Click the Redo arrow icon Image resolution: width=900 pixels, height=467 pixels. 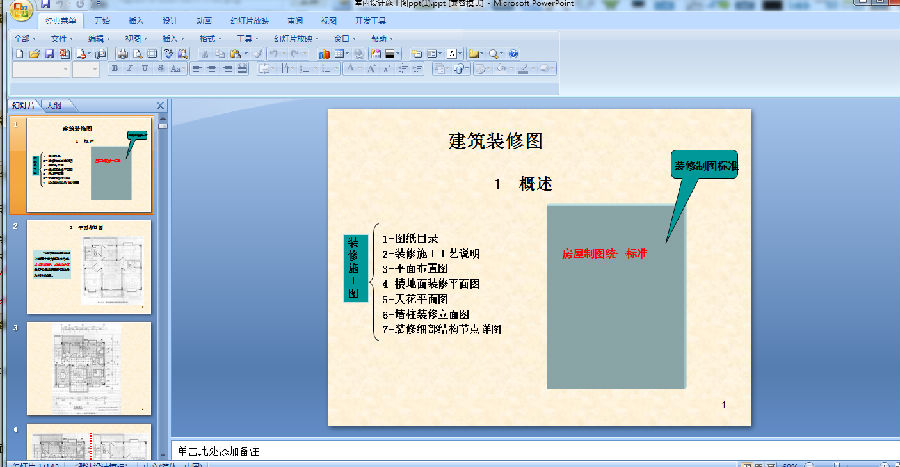click(294, 54)
